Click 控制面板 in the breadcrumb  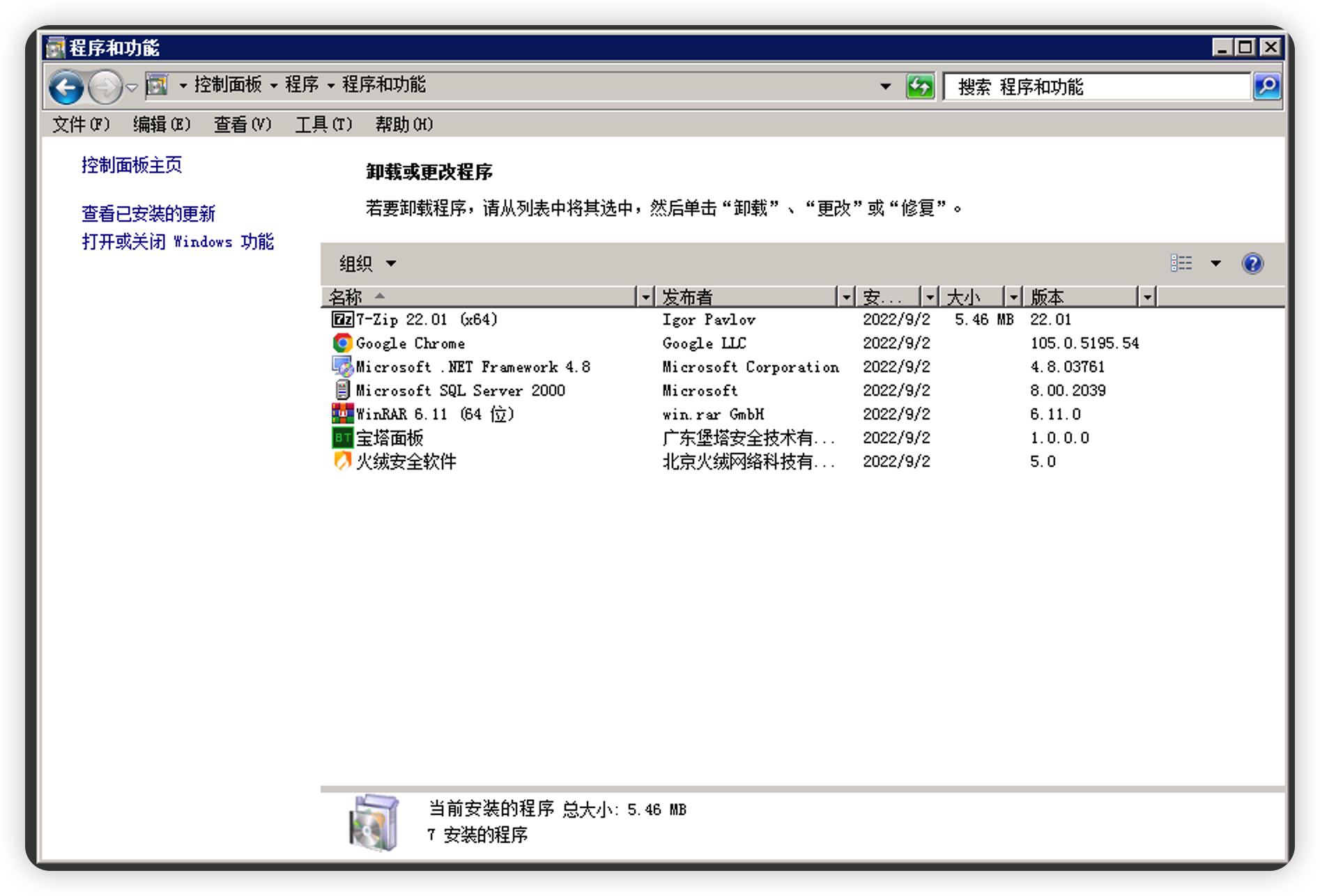(x=228, y=85)
